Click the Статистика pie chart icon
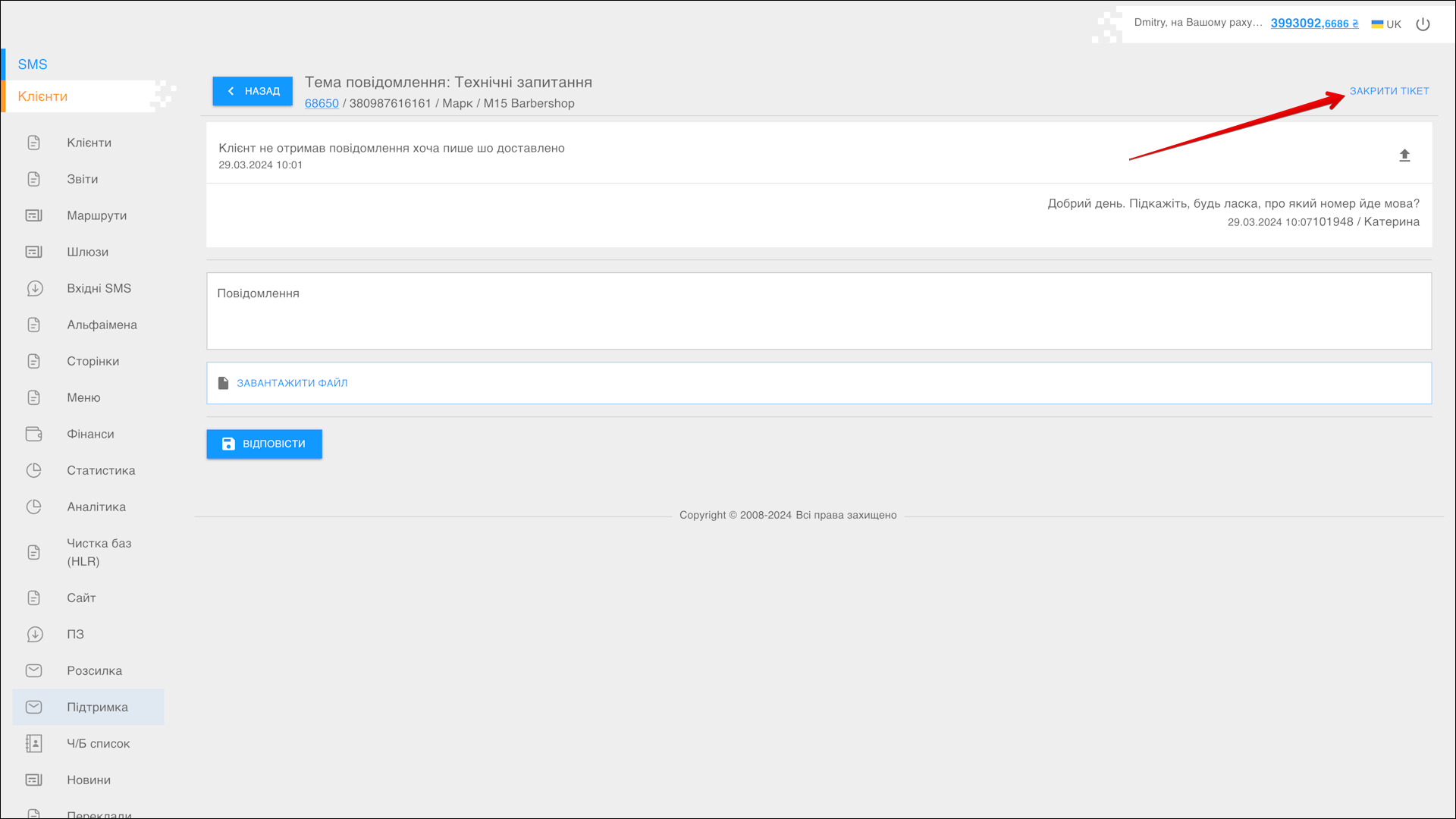This screenshot has width=1456, height=819. point(34,470)
